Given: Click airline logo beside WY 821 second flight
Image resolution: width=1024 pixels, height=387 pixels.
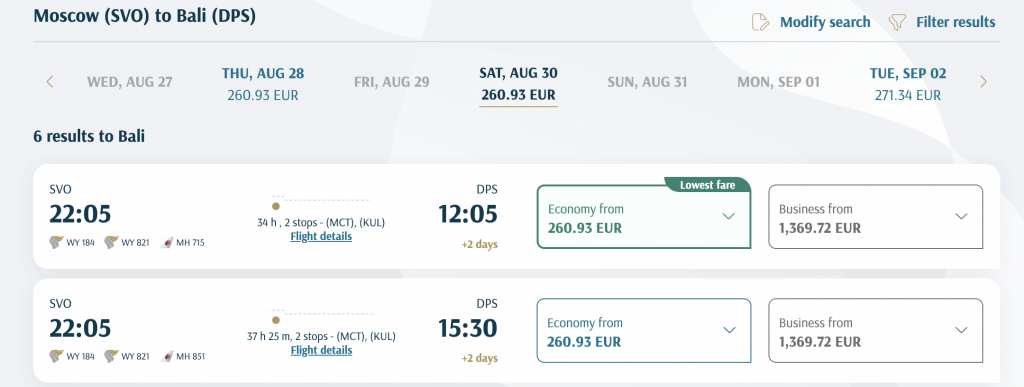Looking at the screenshot, I should (111, 356).
